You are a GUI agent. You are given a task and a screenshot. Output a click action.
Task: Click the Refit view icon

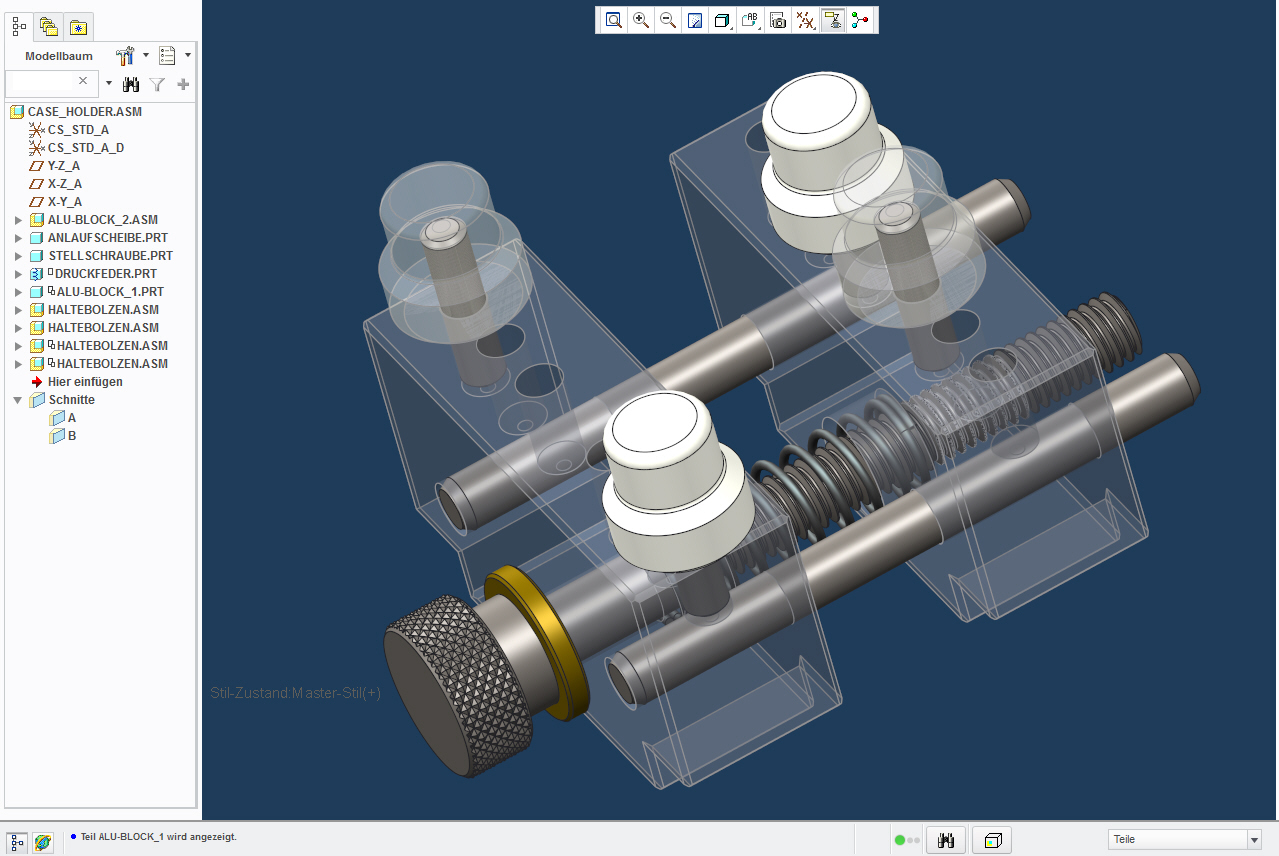click(x=613, y=20)
